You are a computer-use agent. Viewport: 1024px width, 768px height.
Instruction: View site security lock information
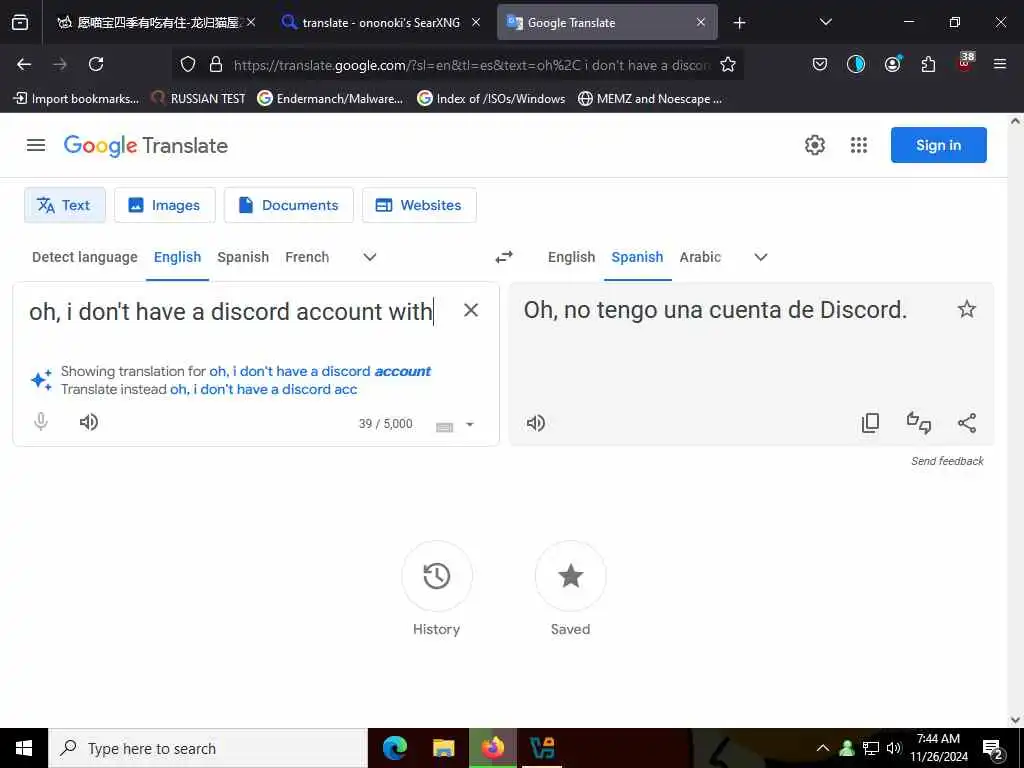(216, 64)
